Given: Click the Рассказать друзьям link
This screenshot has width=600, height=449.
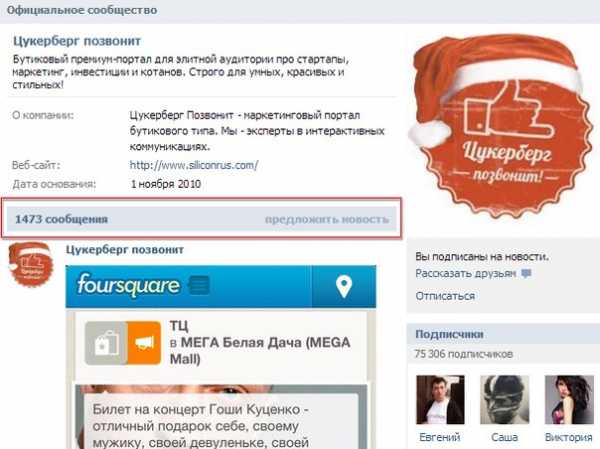Looking at the screenshot, I should (466, 274).
